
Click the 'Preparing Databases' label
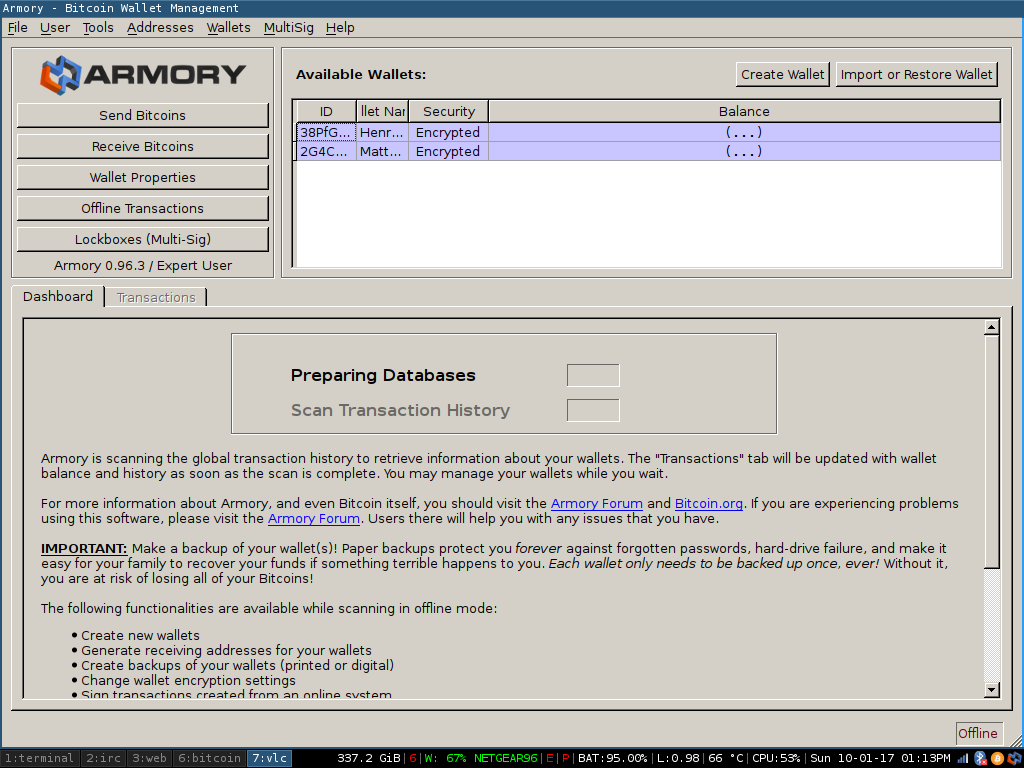(x=383, y=376)
